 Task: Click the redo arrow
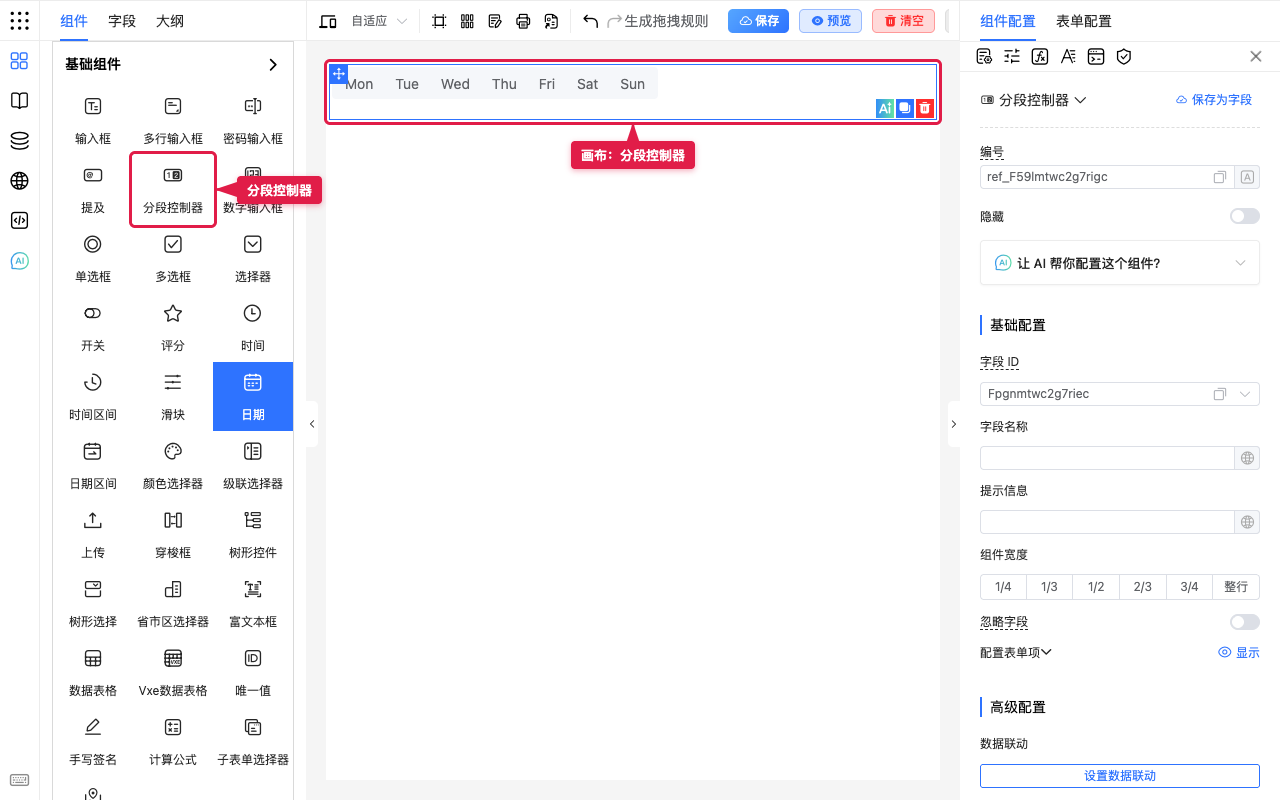tap(615, 21)
